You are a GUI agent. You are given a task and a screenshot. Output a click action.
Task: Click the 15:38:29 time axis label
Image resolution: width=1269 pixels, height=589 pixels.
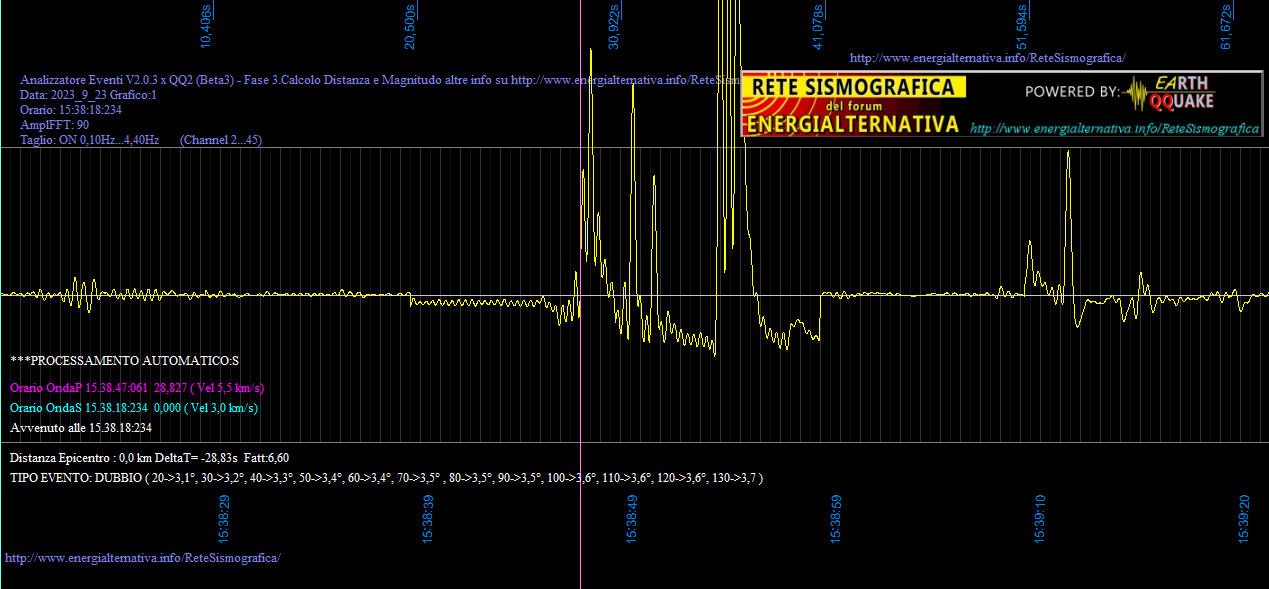click(225, 518)
